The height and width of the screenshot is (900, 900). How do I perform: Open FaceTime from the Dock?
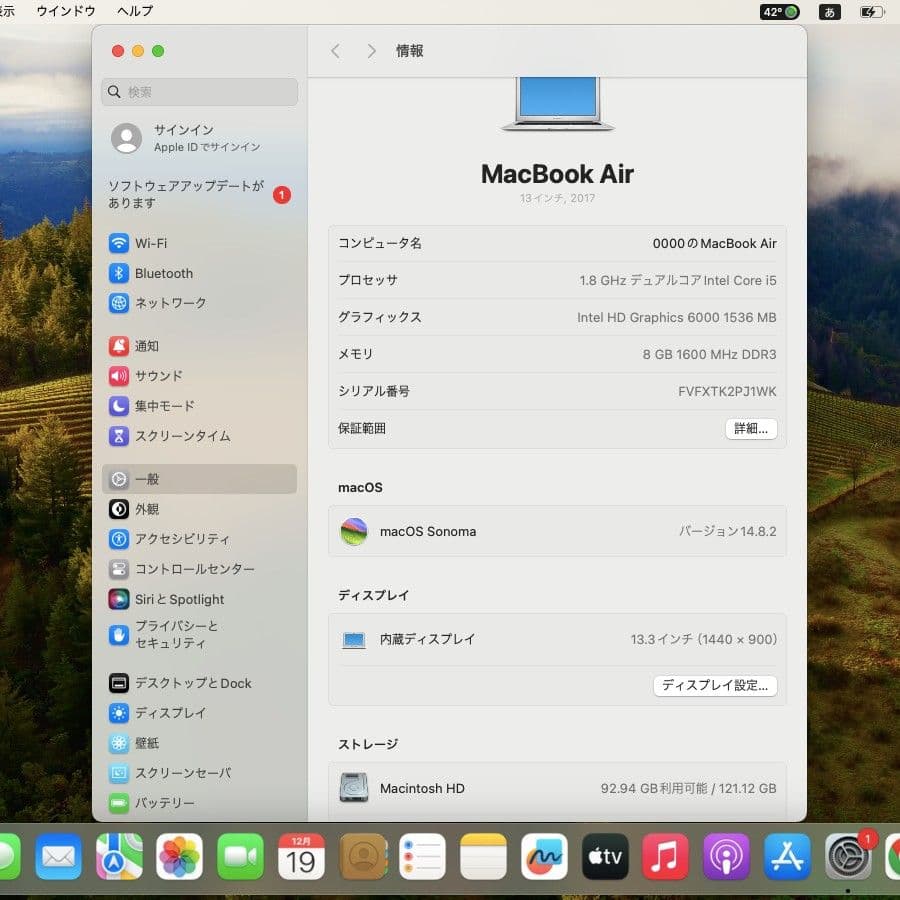(240, 857)
